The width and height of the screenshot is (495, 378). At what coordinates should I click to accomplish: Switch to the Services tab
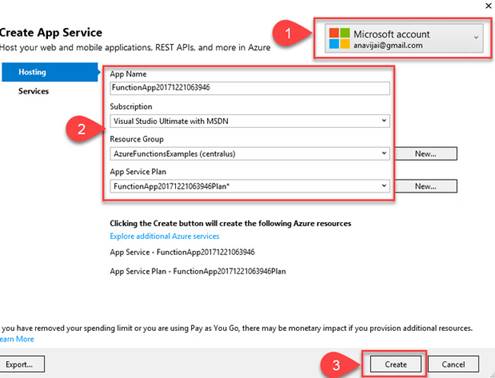(x=33, y=91)
